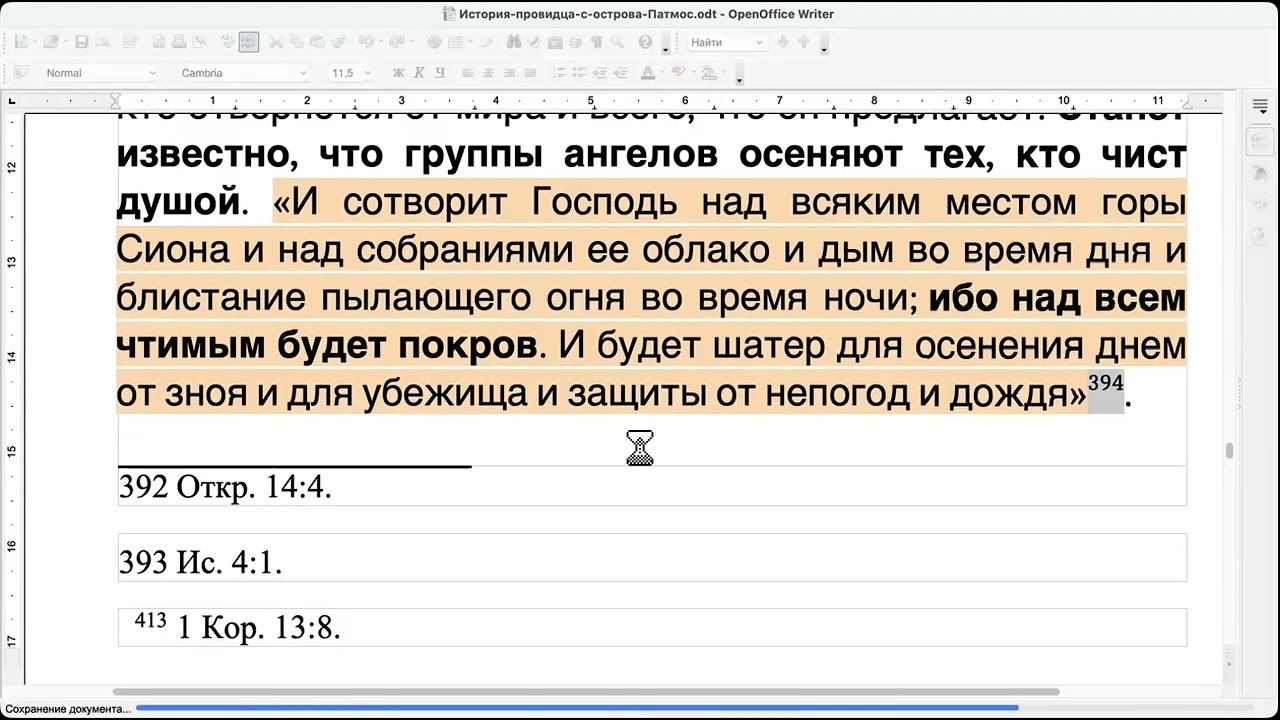Expand the Redo history arrow
1280x720 pixels.
click(x=412, y=42)
